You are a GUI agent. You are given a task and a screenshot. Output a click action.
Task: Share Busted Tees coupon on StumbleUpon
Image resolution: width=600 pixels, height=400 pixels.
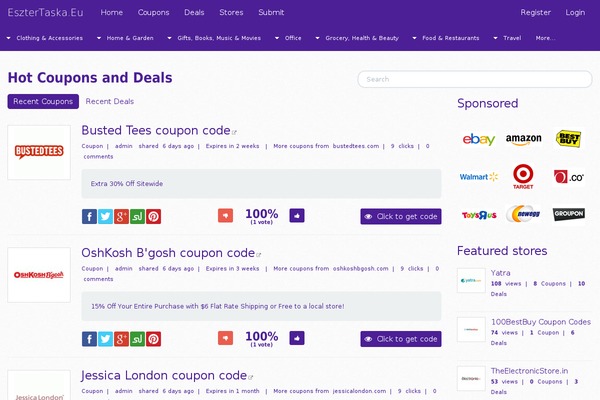tap(137, 216)
